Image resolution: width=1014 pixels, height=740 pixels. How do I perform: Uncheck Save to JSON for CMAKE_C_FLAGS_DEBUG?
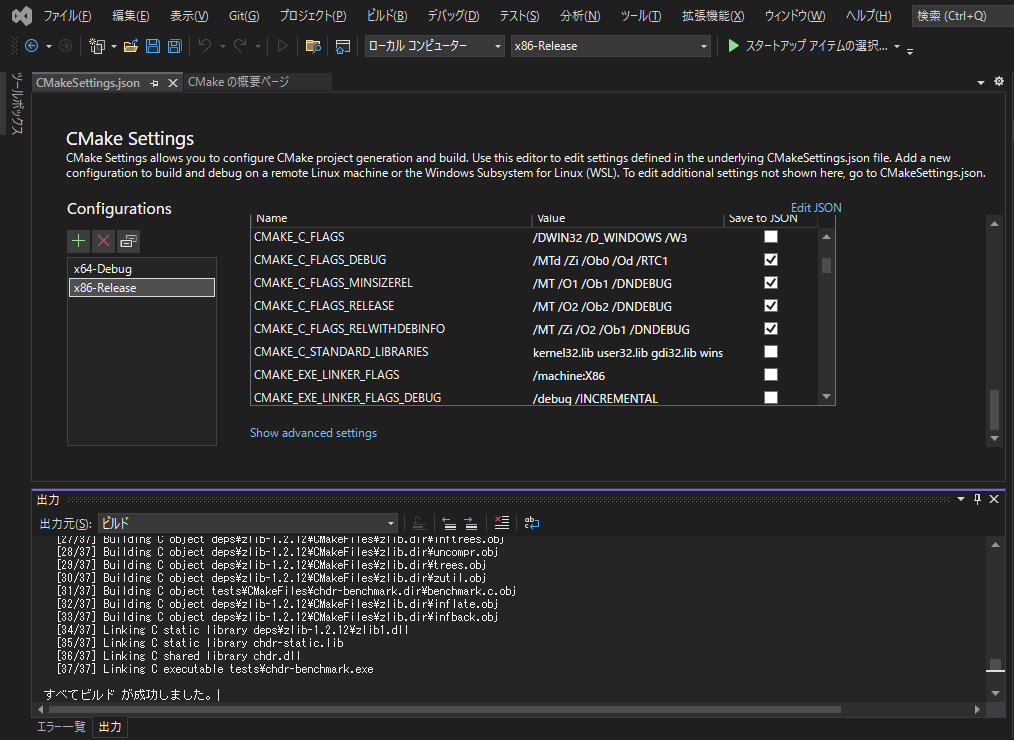(771, 260)
